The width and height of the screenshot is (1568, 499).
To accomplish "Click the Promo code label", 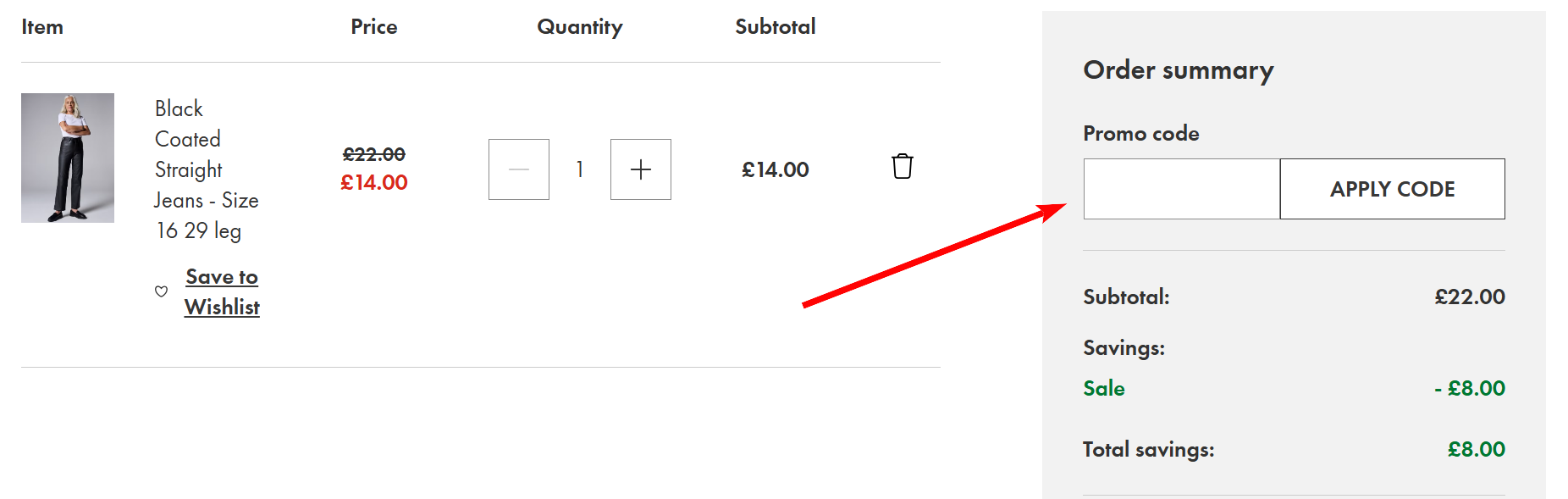I will tap(1140, 133).
